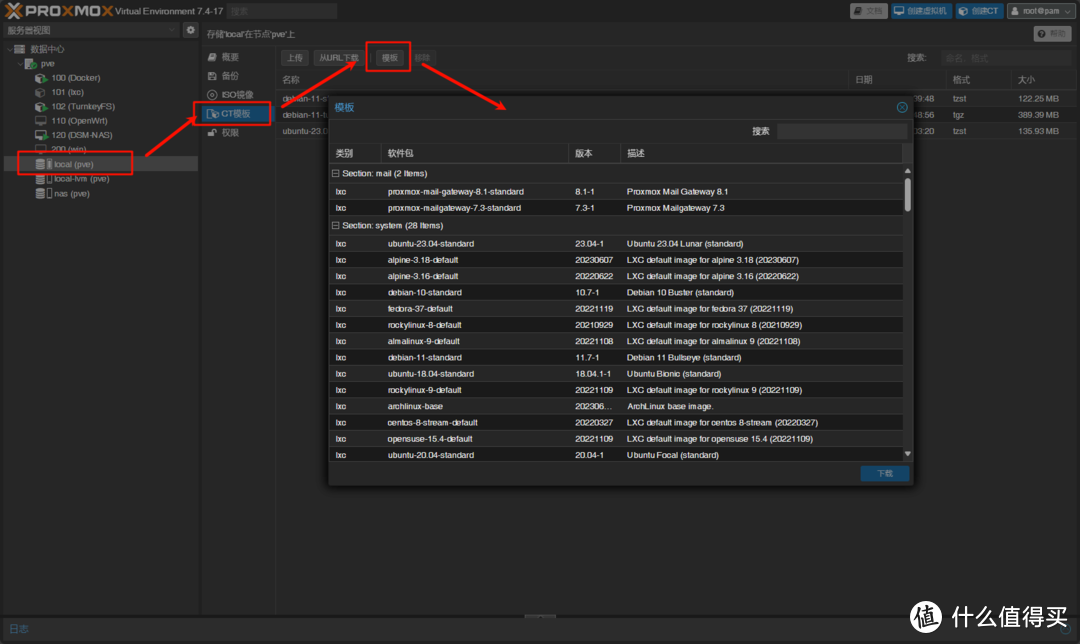Click the 创建CT create container button
The image size is (1080, 644).
pos(979,11)
